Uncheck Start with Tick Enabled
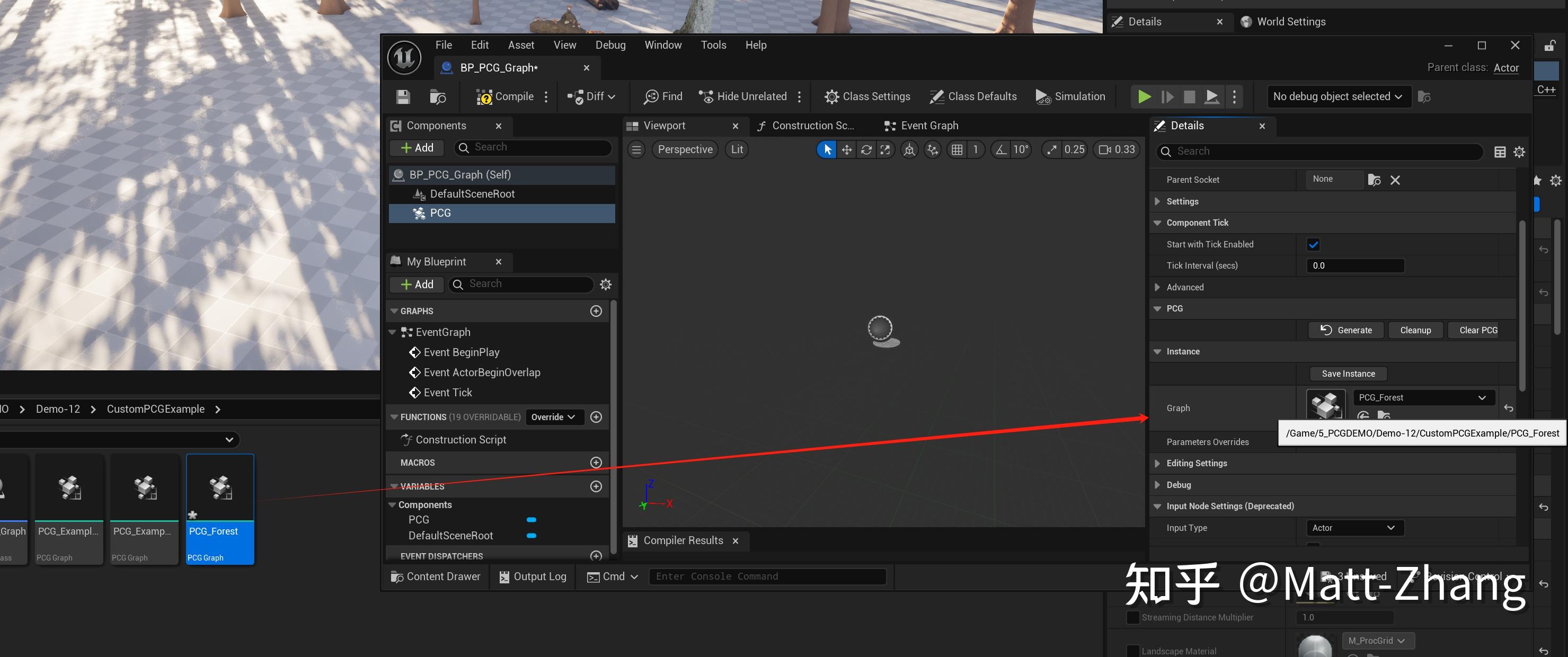Viewport: 1568px width, 657px height. click(x=1313, y=245)
